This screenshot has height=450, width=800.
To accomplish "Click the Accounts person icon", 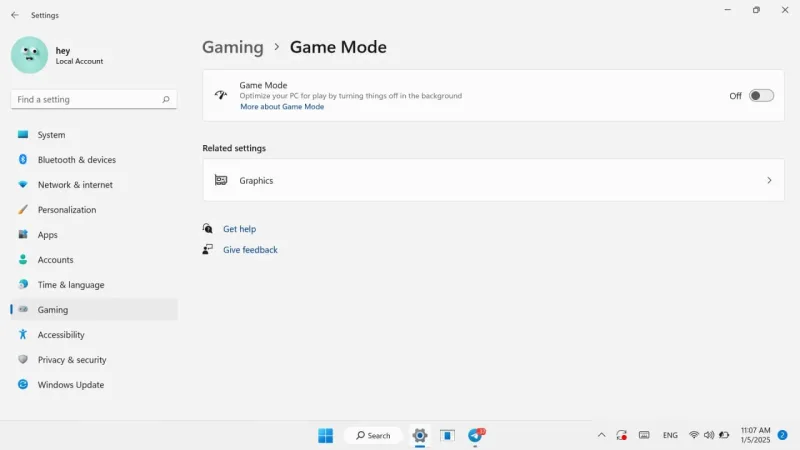I will tap(23, 259).
